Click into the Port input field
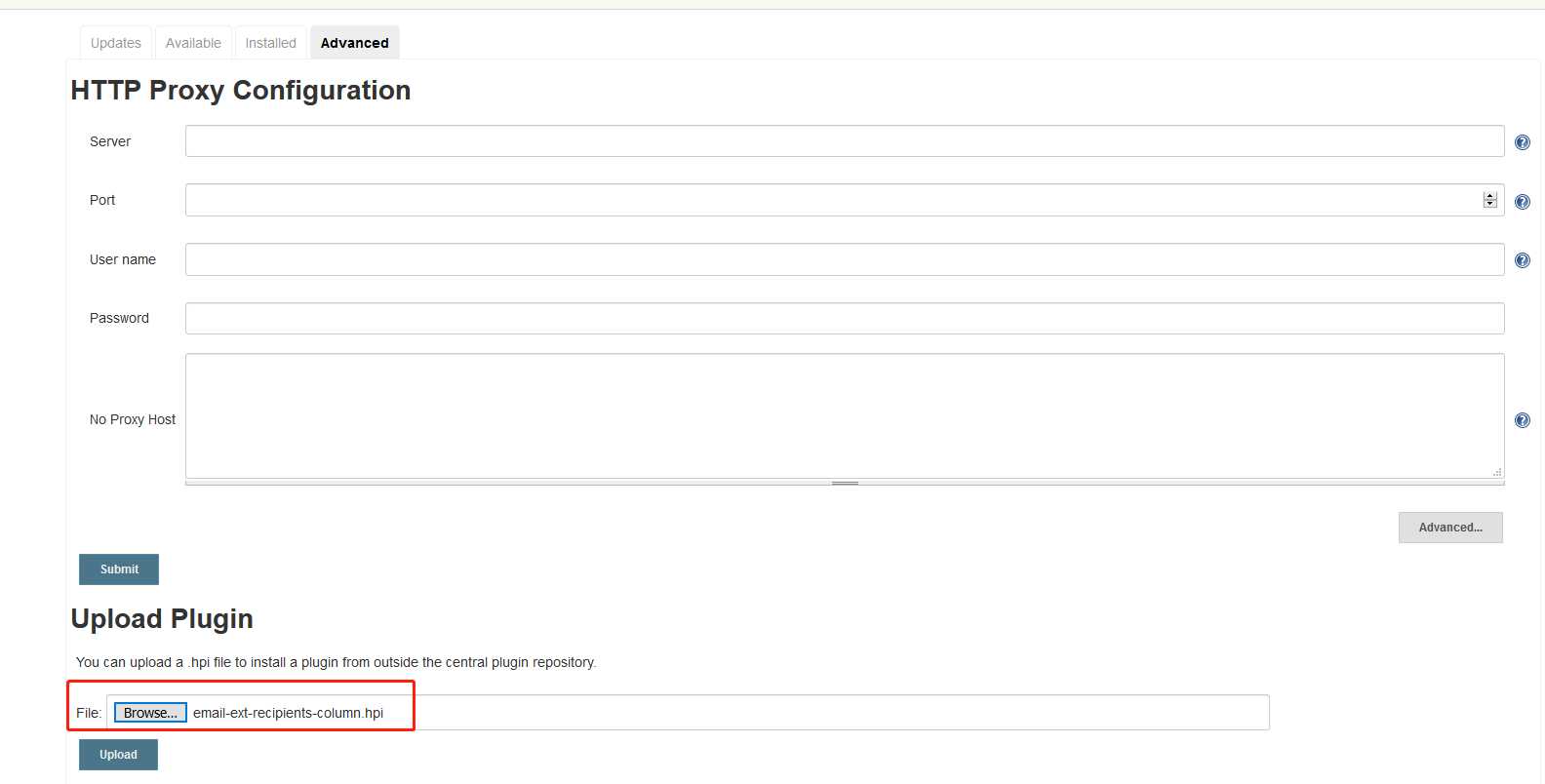The height and width of the screenshot is (784, 1545). coord(845,200)
